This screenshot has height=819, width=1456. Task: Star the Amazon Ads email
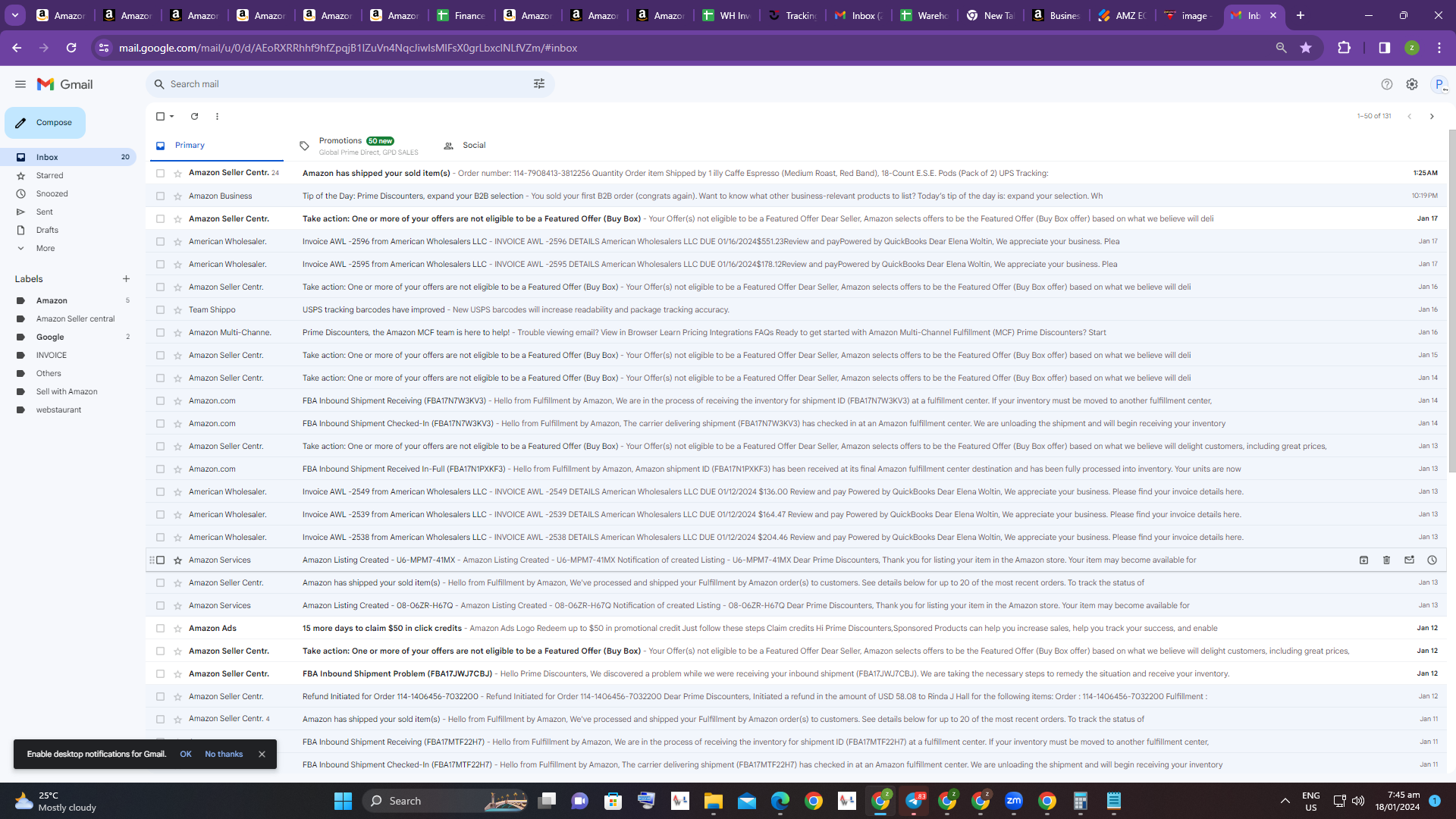177,628
